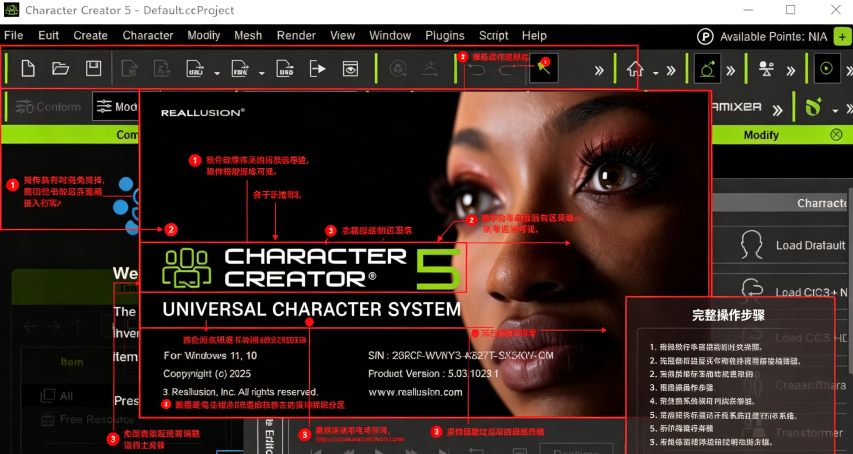Screen dimensions: 853x454
Task: Click the Undo arrow in the toolbar
Action: [477, 70]
